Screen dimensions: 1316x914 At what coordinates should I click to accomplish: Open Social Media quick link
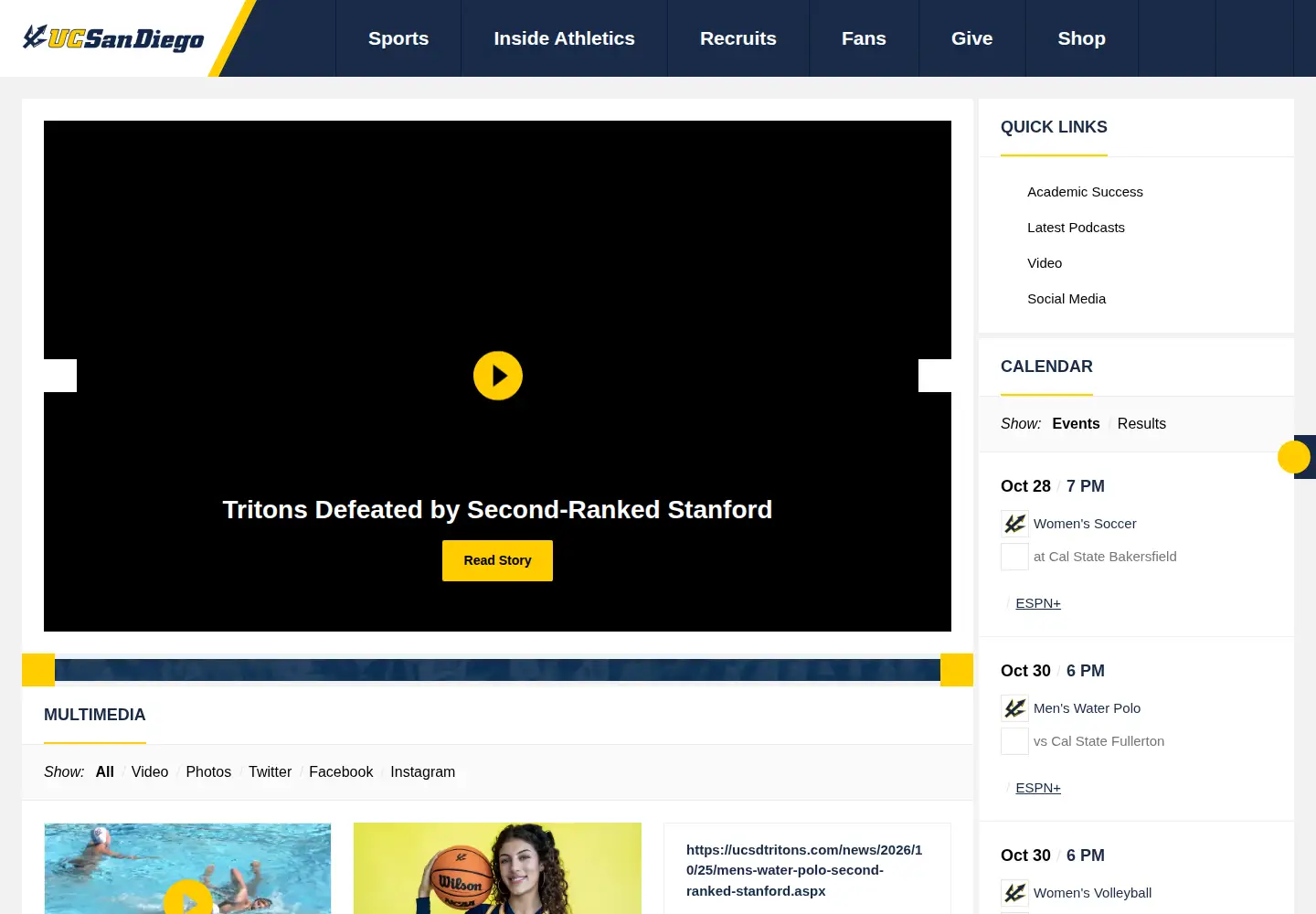(1067, 299)
